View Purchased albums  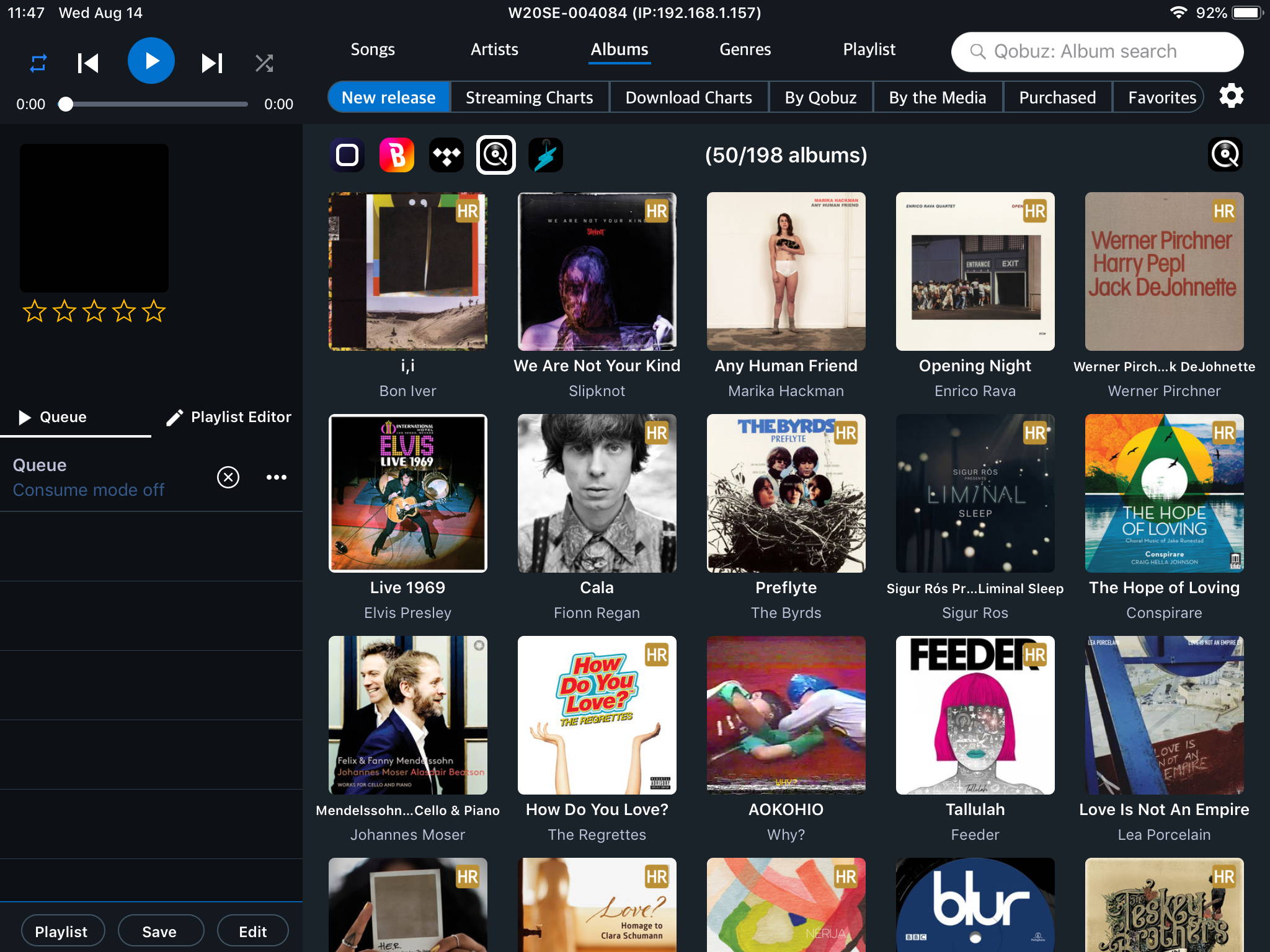(1057, 97)
